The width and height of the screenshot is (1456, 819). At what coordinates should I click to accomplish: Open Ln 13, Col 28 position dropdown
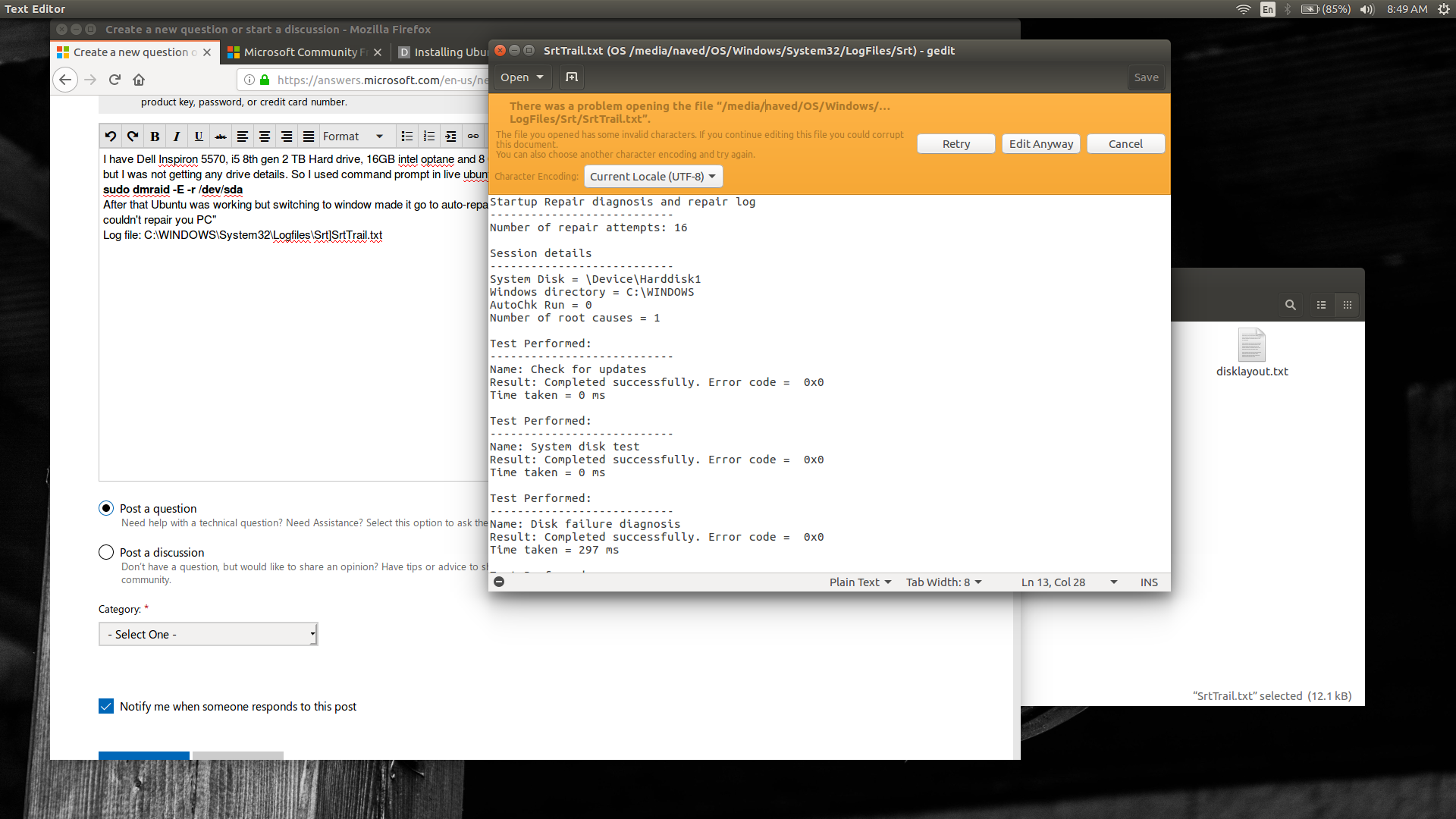(1069, 582)
